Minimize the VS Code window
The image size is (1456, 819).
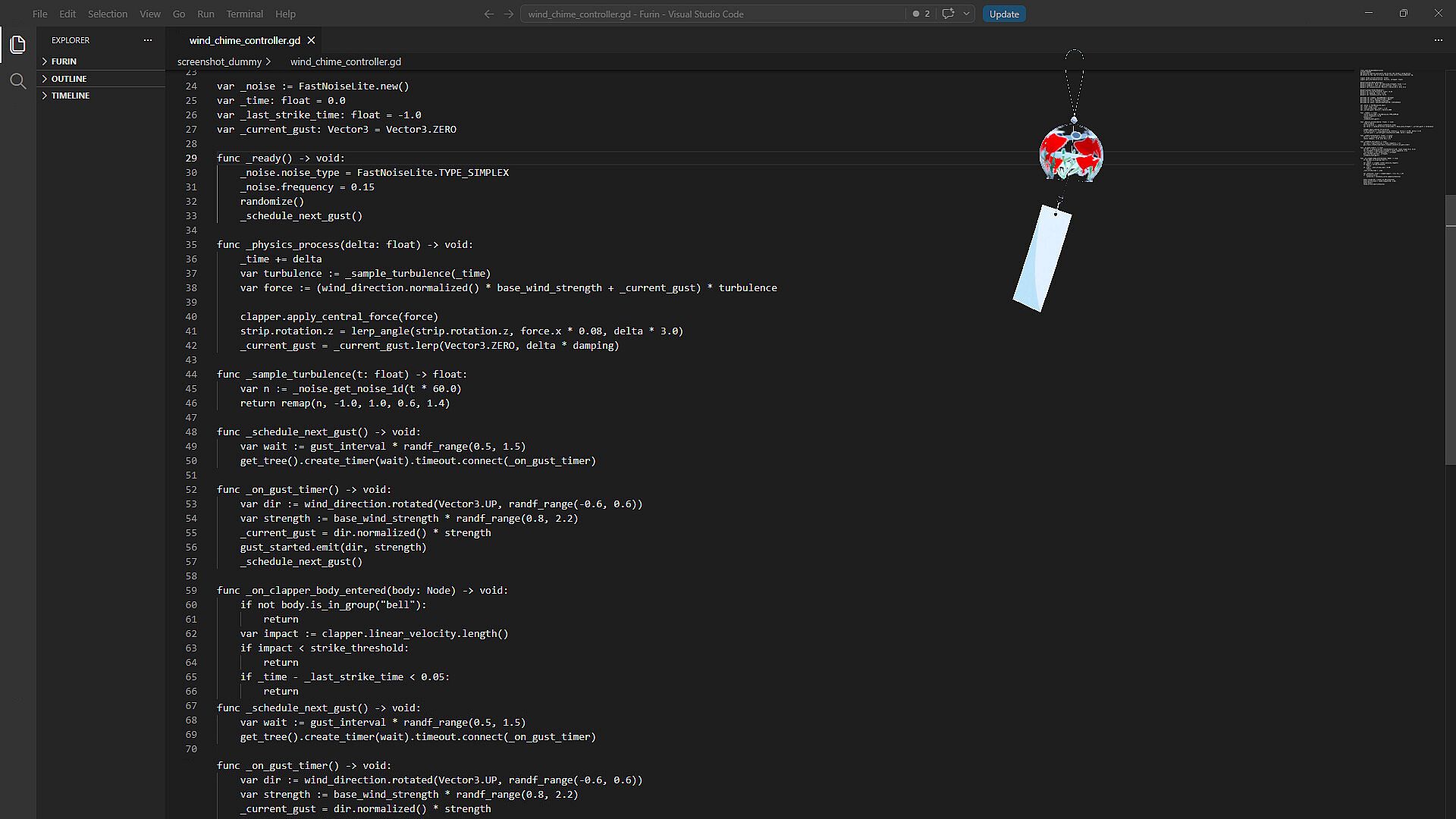pos(1369,14)
